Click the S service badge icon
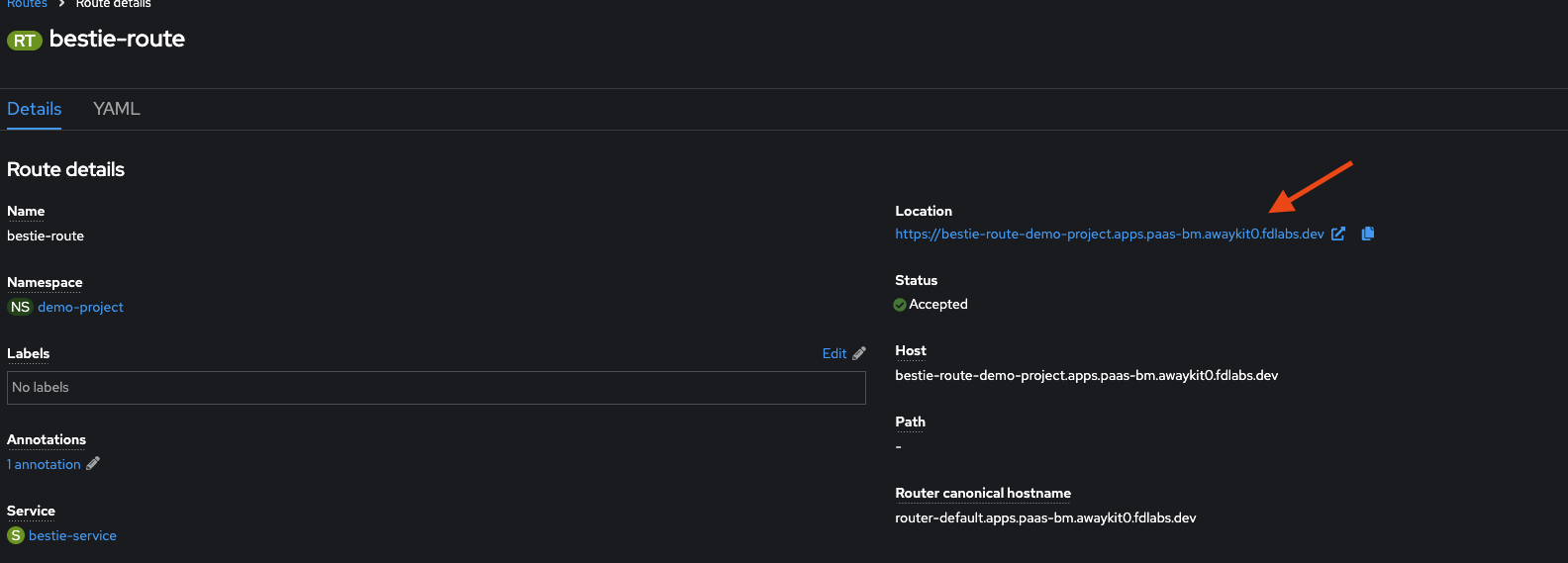This screenshot has width=1568, height=563. [x=16, y=535]
